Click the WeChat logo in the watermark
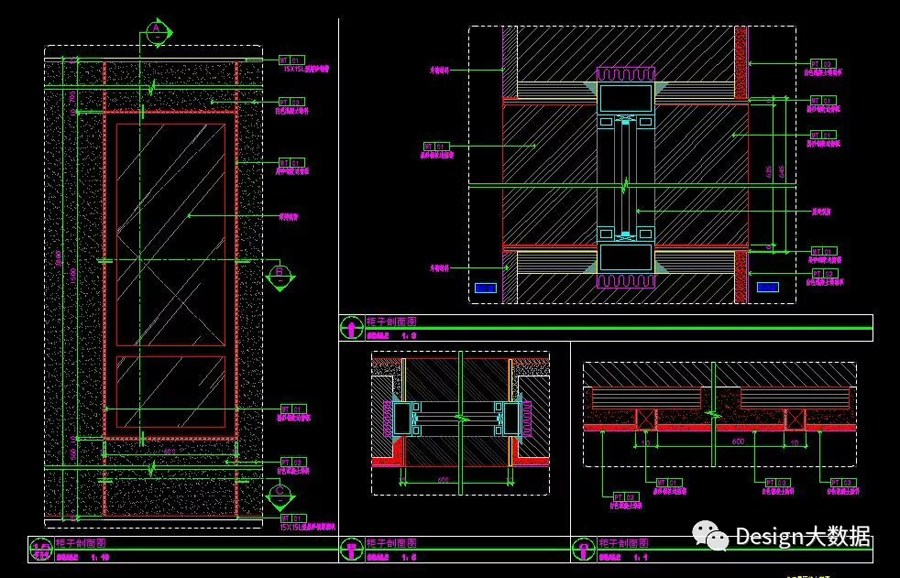Viewport: 900px width, 578px height. 713,536
